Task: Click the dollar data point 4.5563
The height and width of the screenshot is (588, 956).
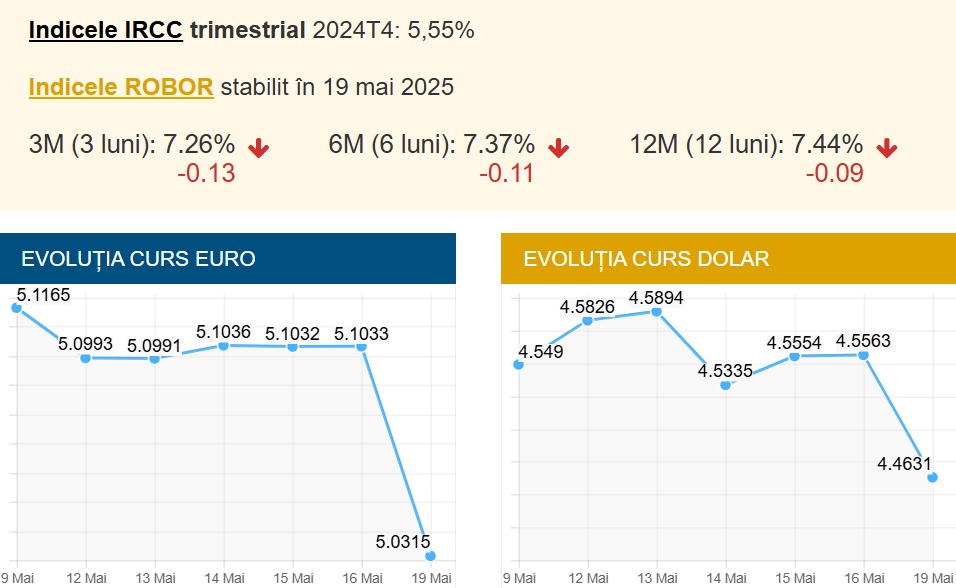Action: click(863, 355)
